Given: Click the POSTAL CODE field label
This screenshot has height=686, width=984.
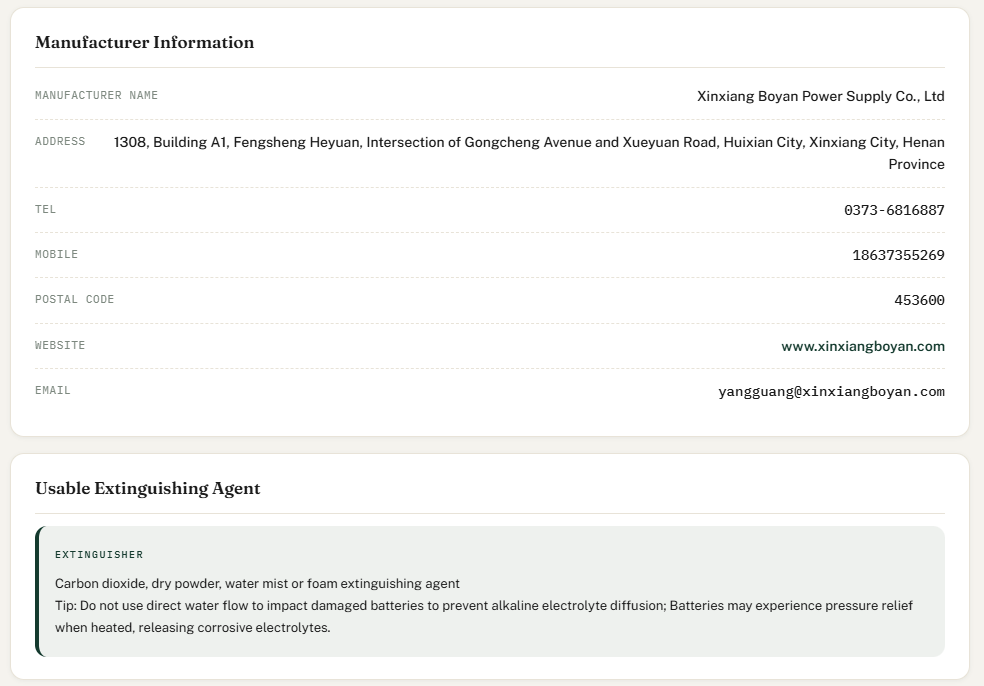Looking at the screenshot, I should tap(75, 300).
